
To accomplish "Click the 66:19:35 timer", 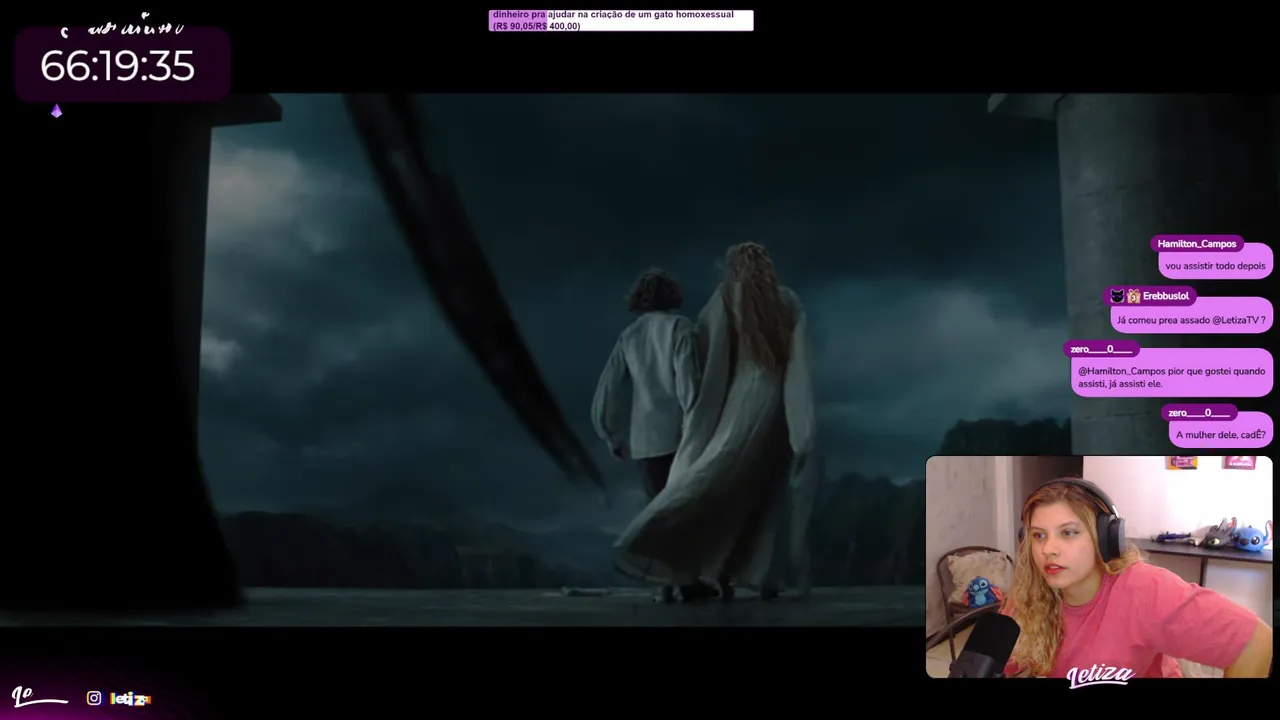I will click(117, 66).
